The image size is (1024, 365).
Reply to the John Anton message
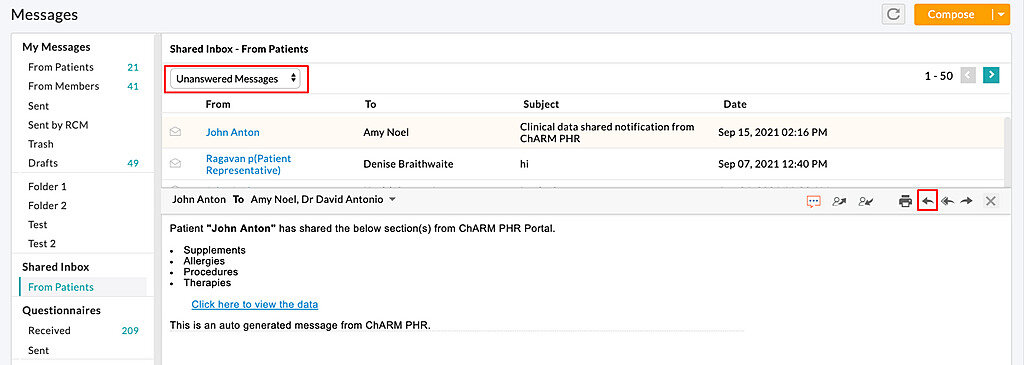coord(927,201)
